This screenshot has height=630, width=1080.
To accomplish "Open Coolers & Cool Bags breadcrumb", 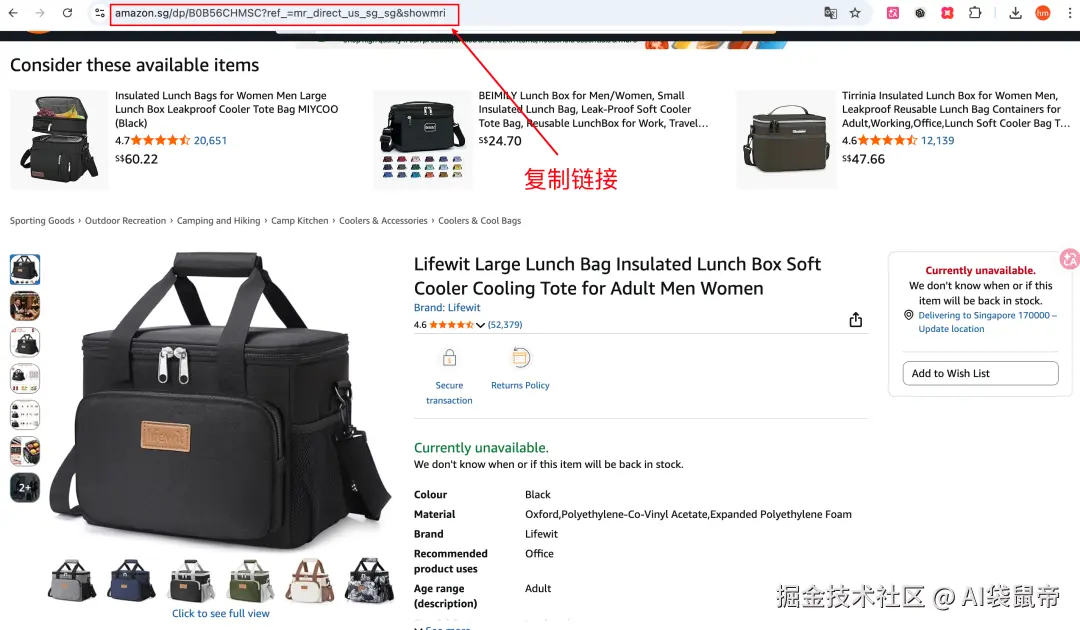I will [479, 221].
